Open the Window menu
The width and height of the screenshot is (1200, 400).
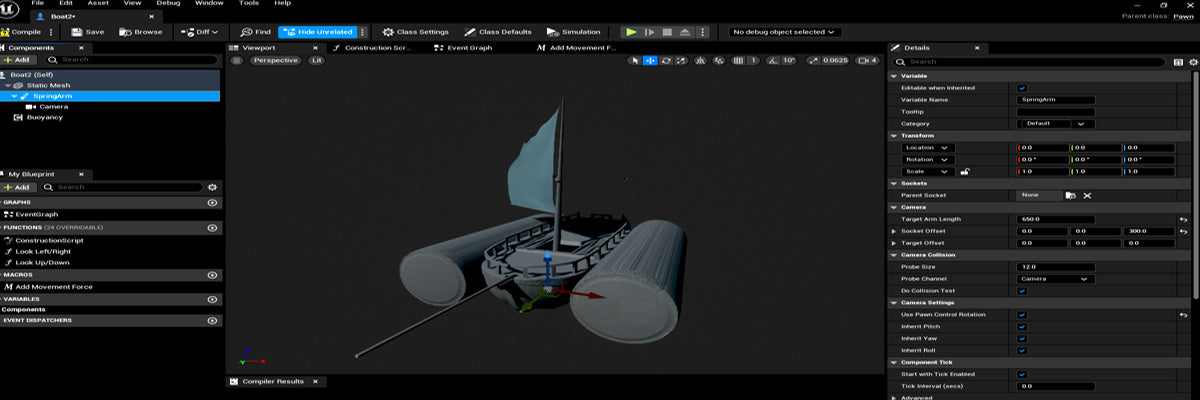point(209,4)
